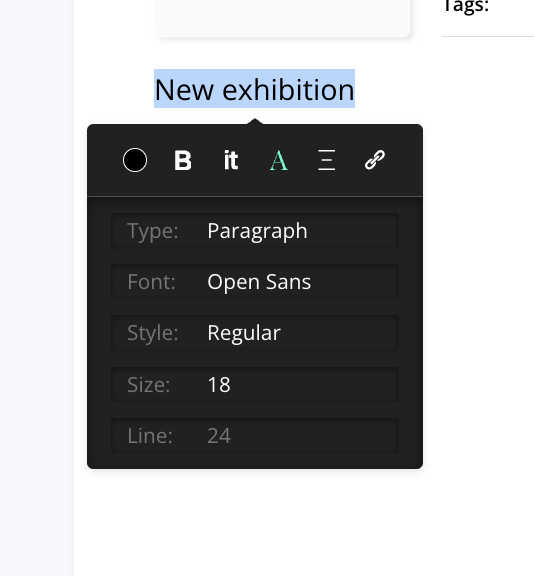Open the Style dropdown showing Regular
Image resolution: width=534 pixels, height=576 pixels.
click(255, 333)
